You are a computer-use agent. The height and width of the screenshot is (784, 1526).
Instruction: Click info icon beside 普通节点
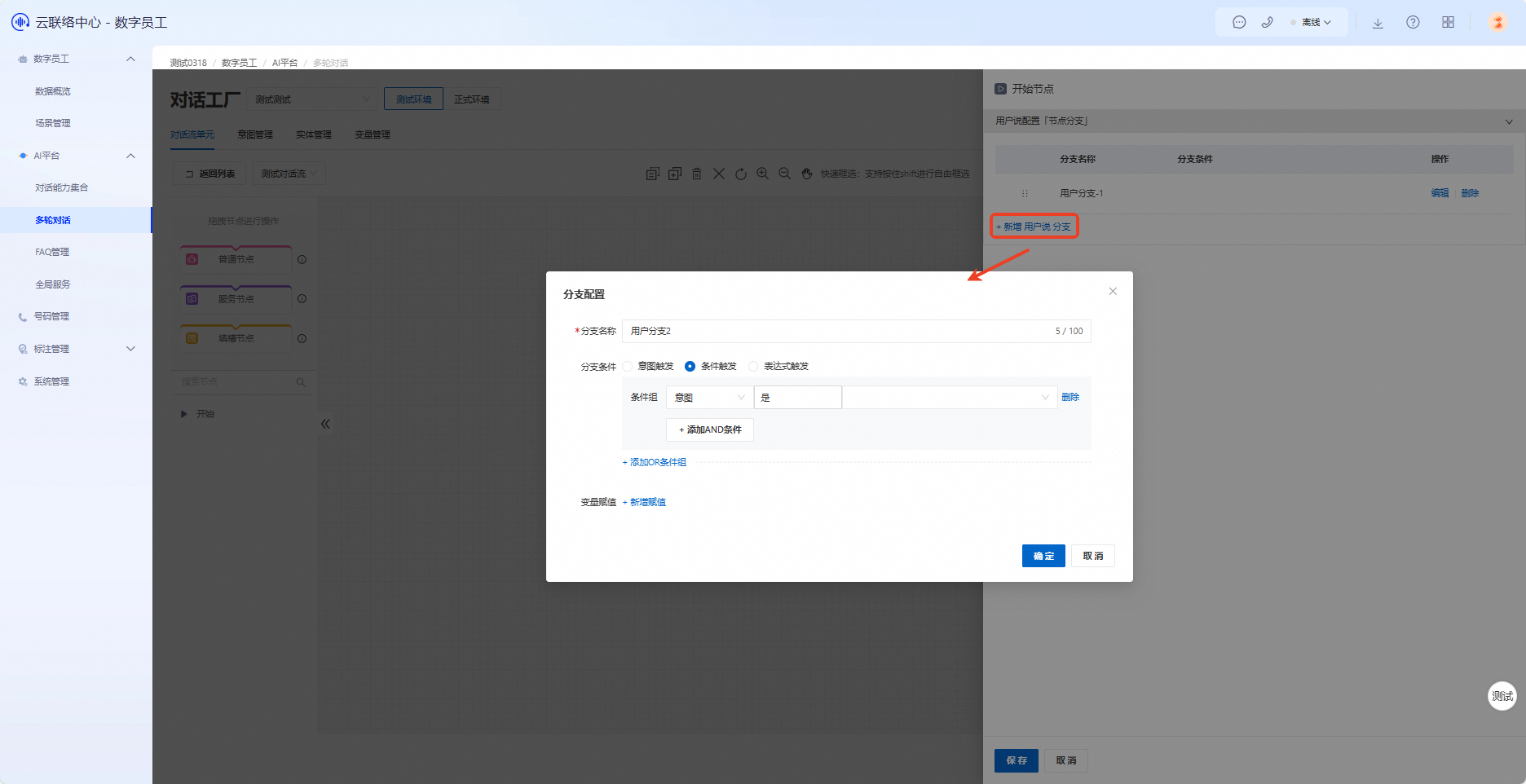click(x=302, y=260)
